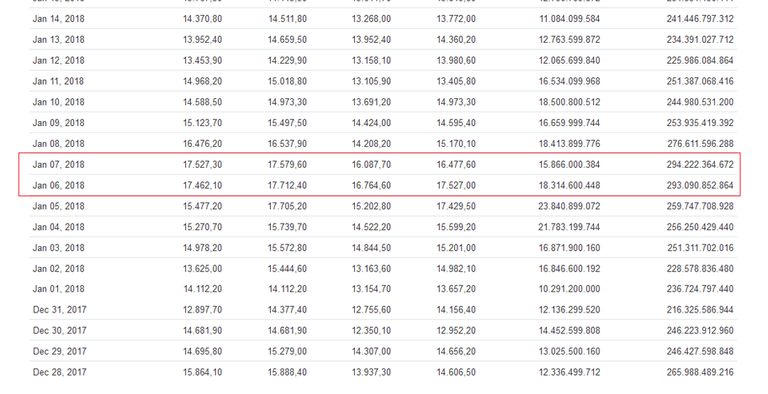
Task: Select market cap 294.222.364.672
Action: [x=700, y=165]
